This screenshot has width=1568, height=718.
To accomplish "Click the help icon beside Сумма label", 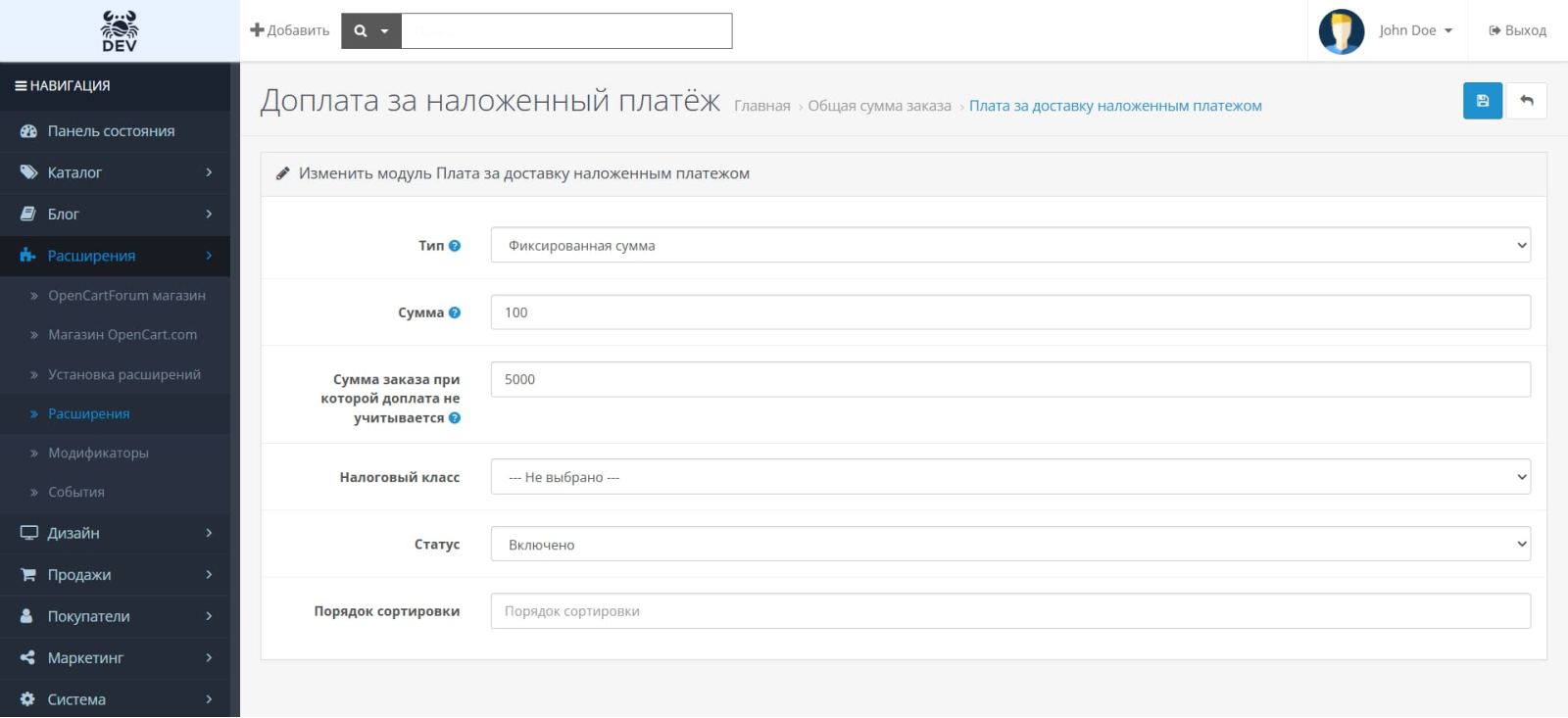I will [x=455, y=312].
